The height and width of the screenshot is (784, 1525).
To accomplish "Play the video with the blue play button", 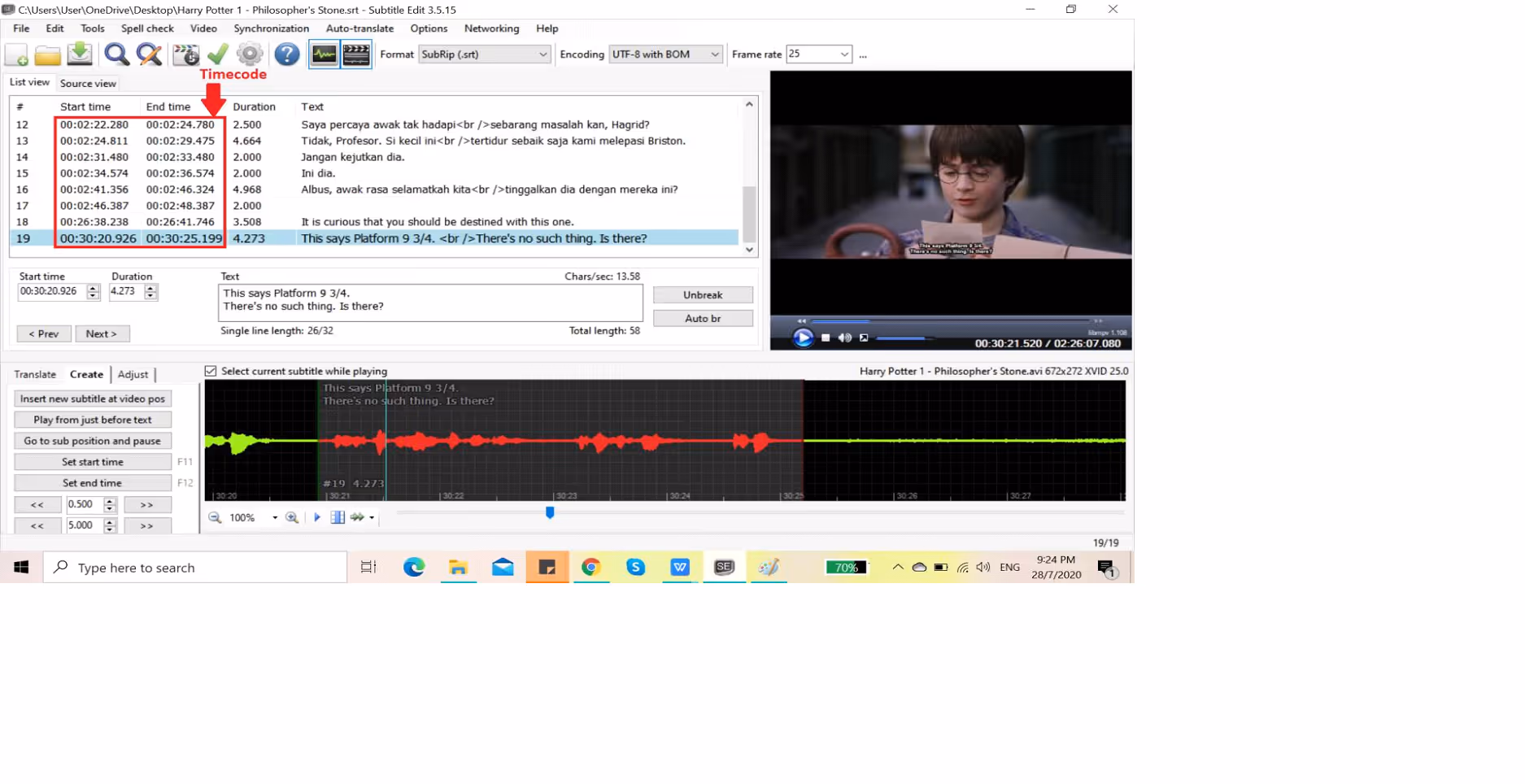I will tap(803, 338).
